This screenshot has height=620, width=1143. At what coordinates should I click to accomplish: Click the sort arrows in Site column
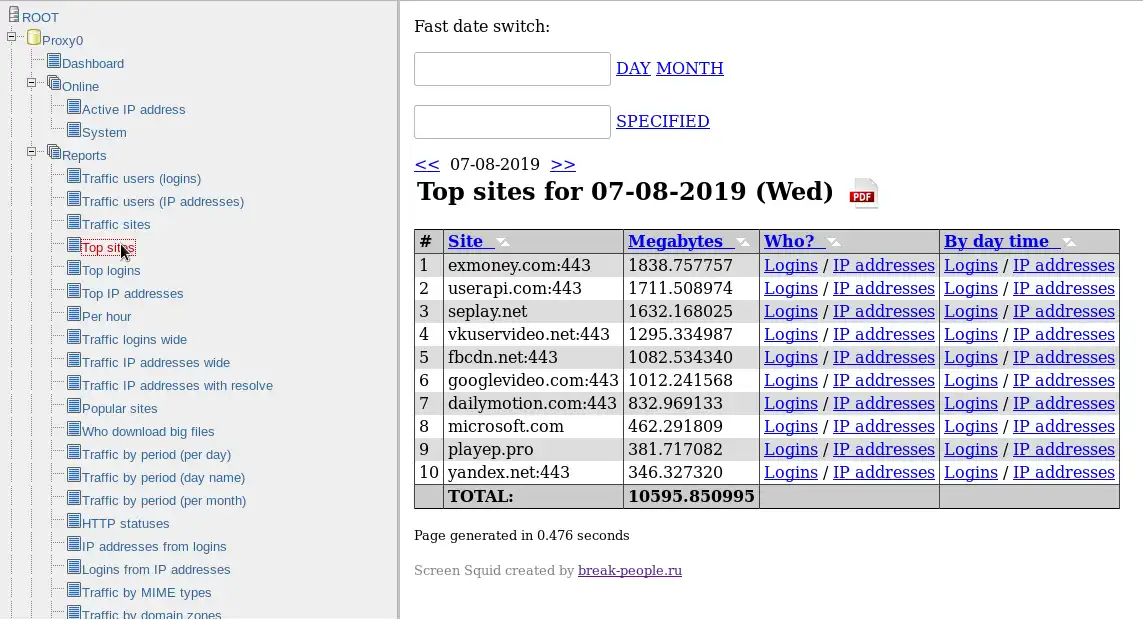click(503, 242)
